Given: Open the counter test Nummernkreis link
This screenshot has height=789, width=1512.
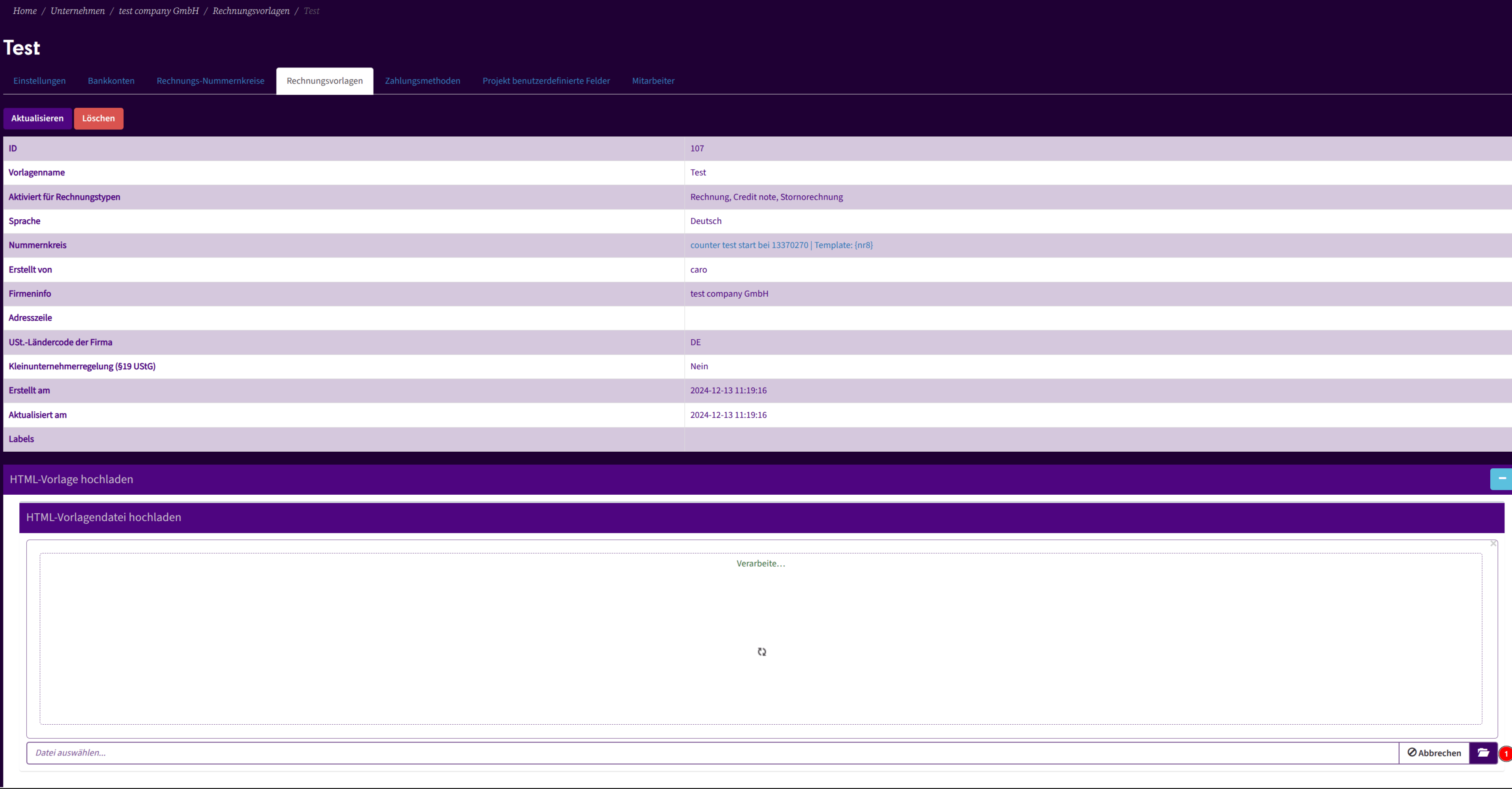Looking at the screenshot, I should click(x=780, y=245).
